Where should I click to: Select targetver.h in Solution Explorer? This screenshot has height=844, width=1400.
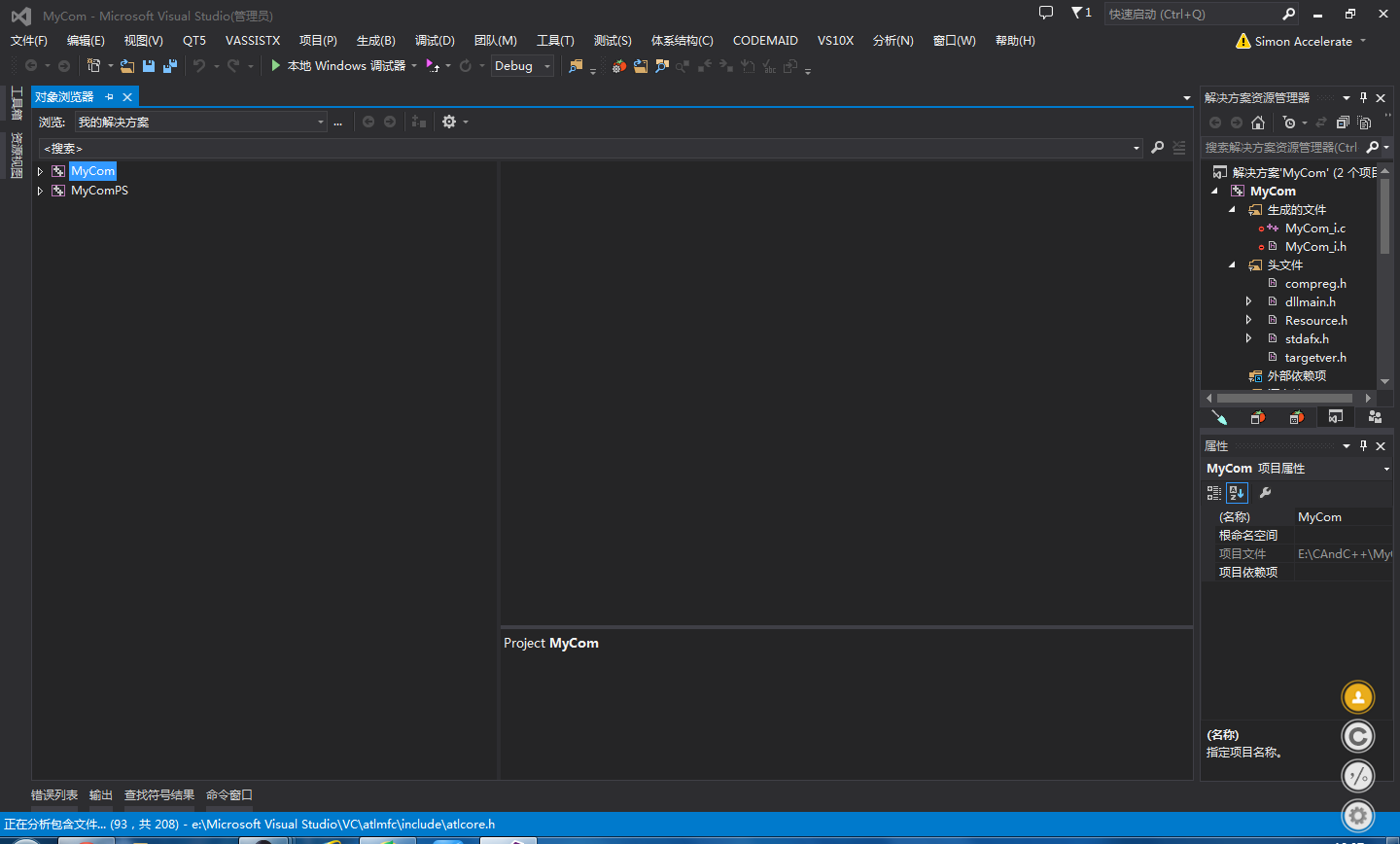click(x=1315, y=358)
